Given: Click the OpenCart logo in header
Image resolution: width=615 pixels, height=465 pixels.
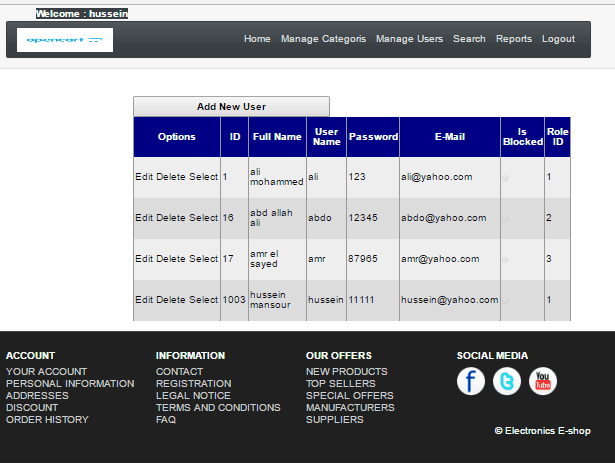Looking at the screenshot, I should pos(66,40).
